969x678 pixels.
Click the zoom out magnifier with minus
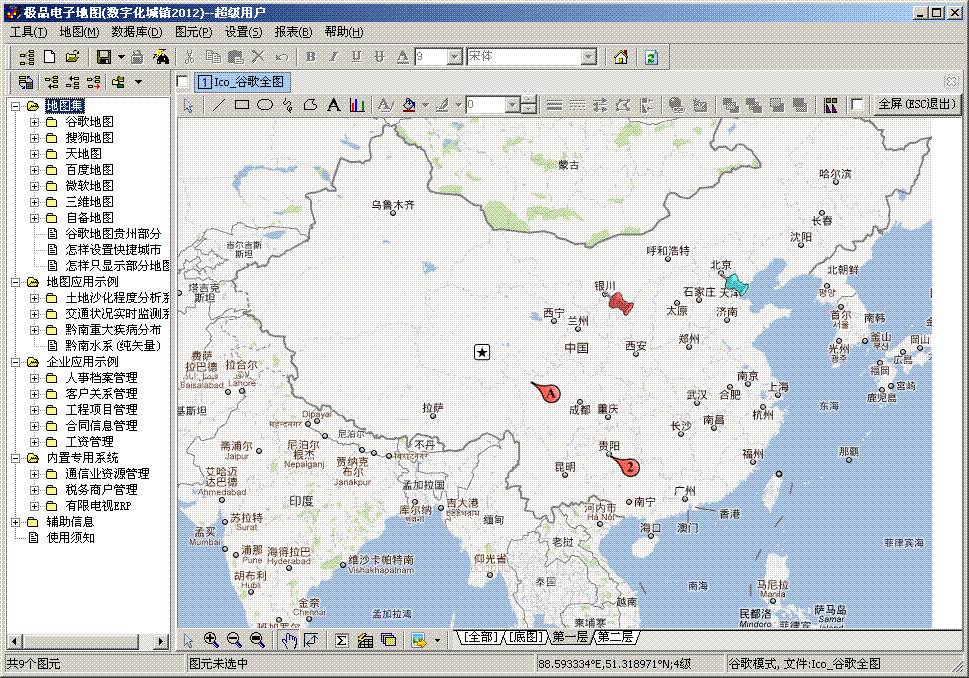tap(234, 640)
